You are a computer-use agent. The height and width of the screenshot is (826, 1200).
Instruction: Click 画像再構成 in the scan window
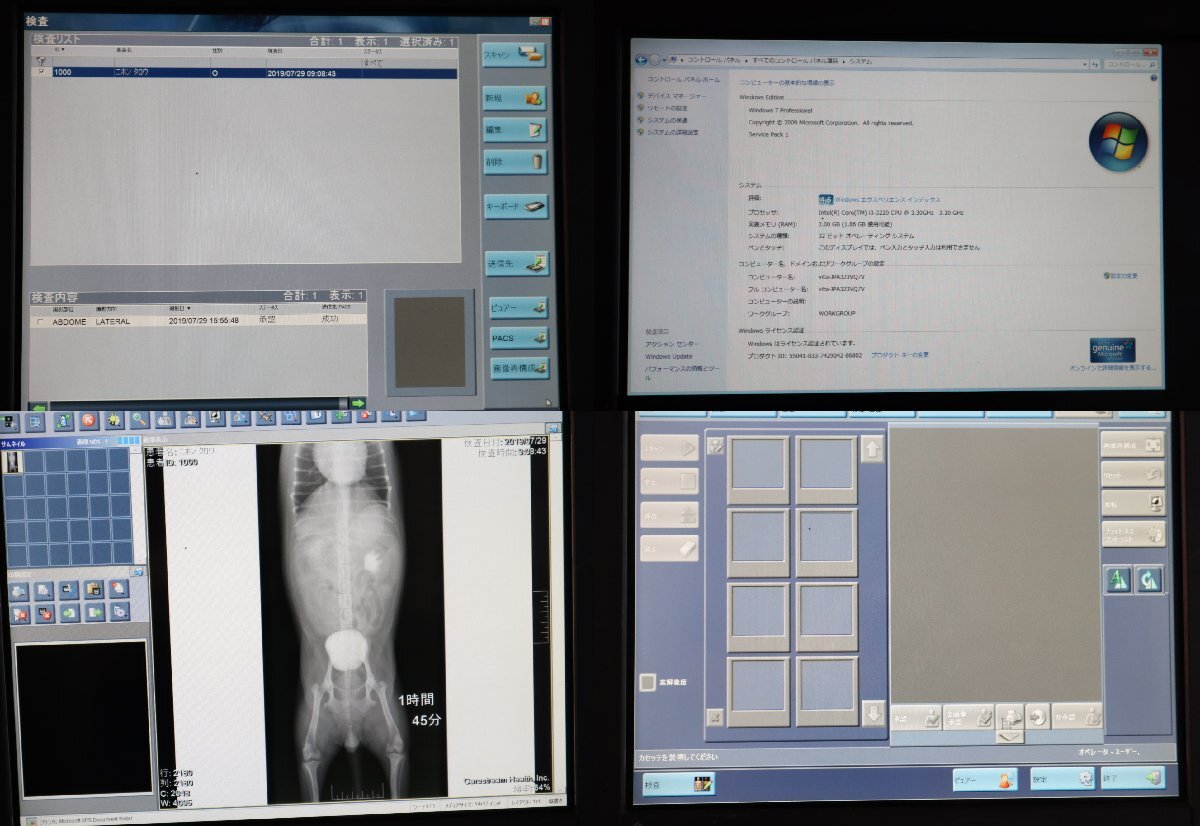coord(1133,444)
